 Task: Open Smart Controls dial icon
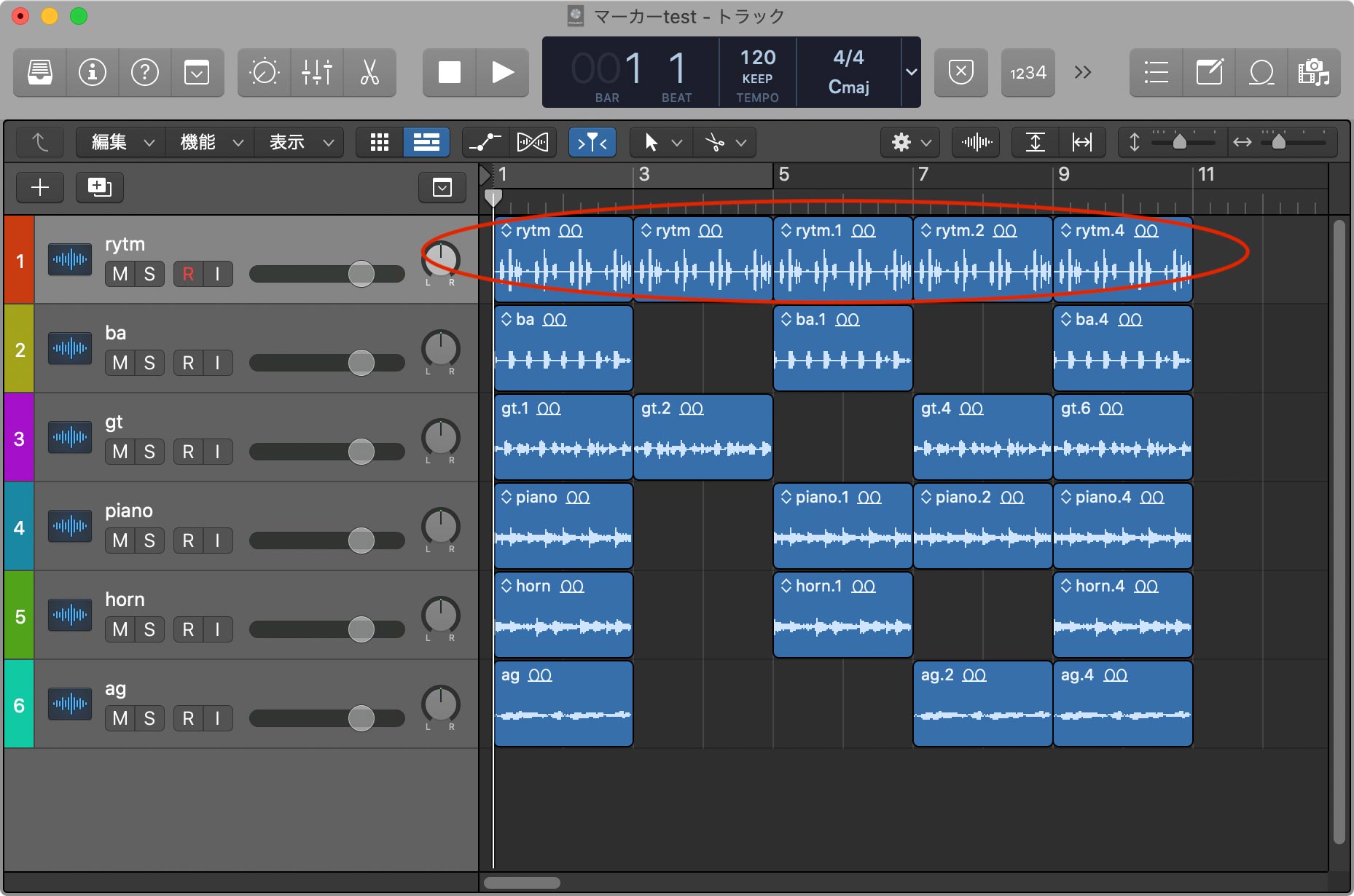point(264,73)
